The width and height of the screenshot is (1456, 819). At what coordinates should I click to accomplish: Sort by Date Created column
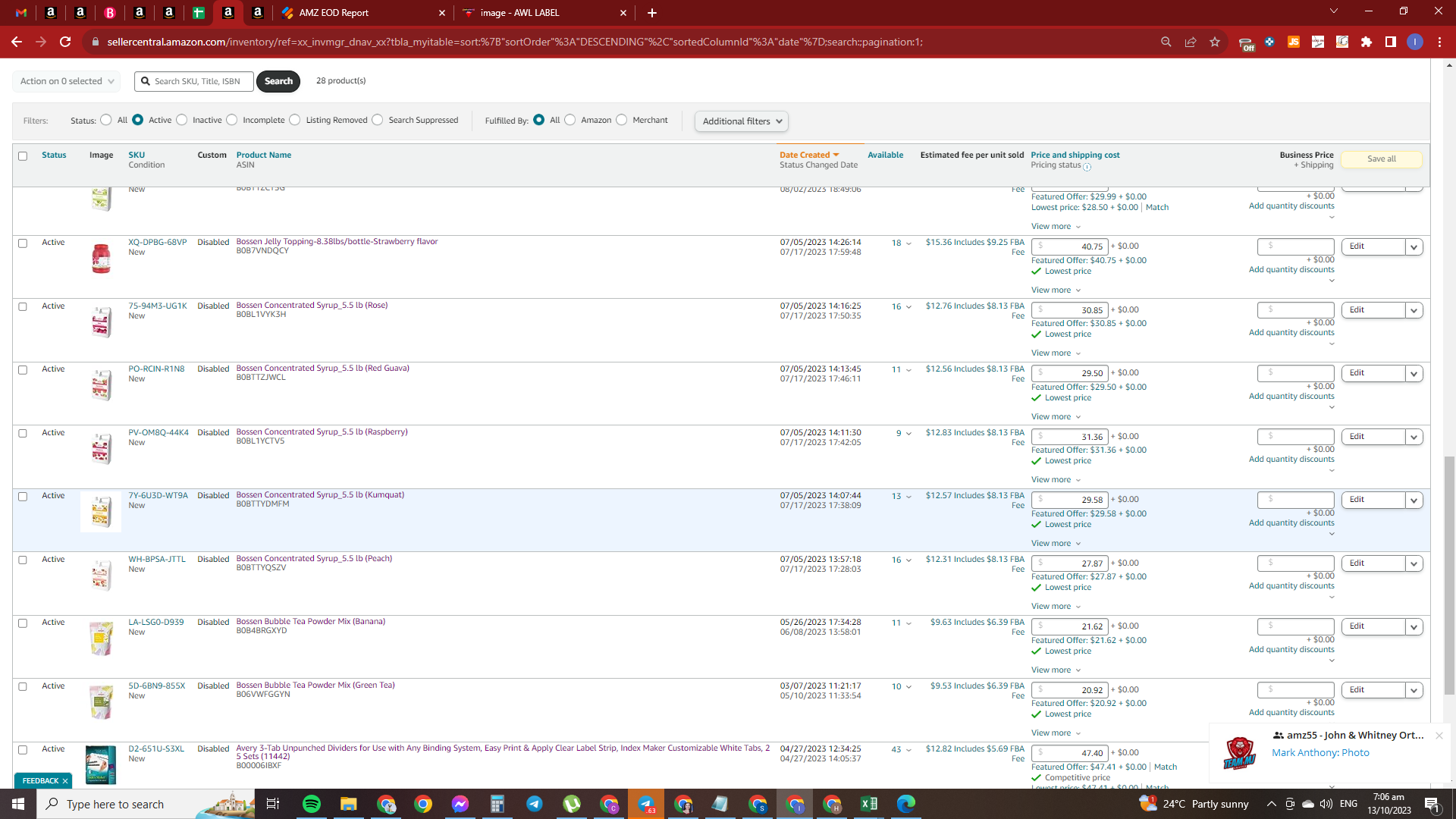click(809, 155)
